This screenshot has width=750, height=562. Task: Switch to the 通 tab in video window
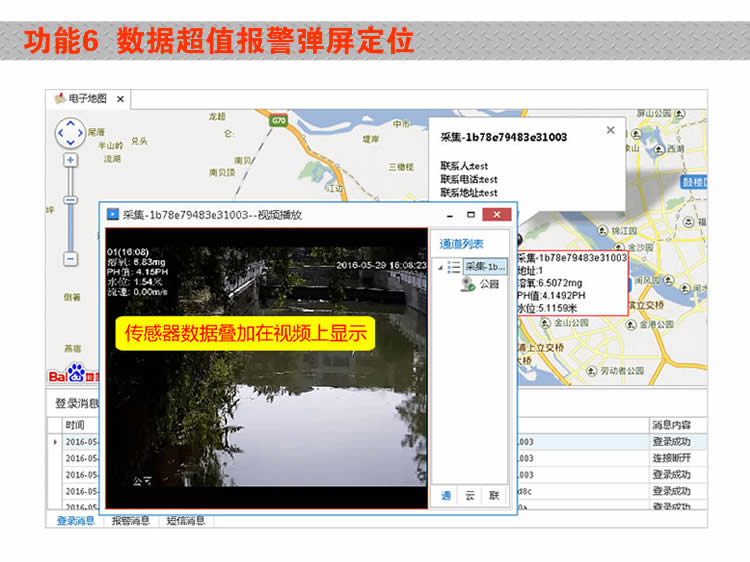[446, 496]
